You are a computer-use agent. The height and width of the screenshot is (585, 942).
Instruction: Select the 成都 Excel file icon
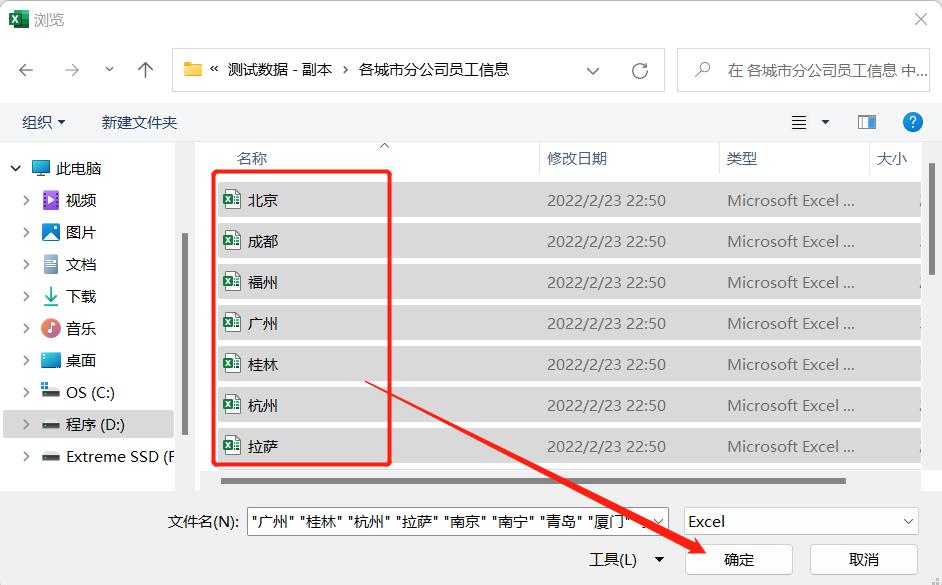pyautogui.click(x=231, y=240)
